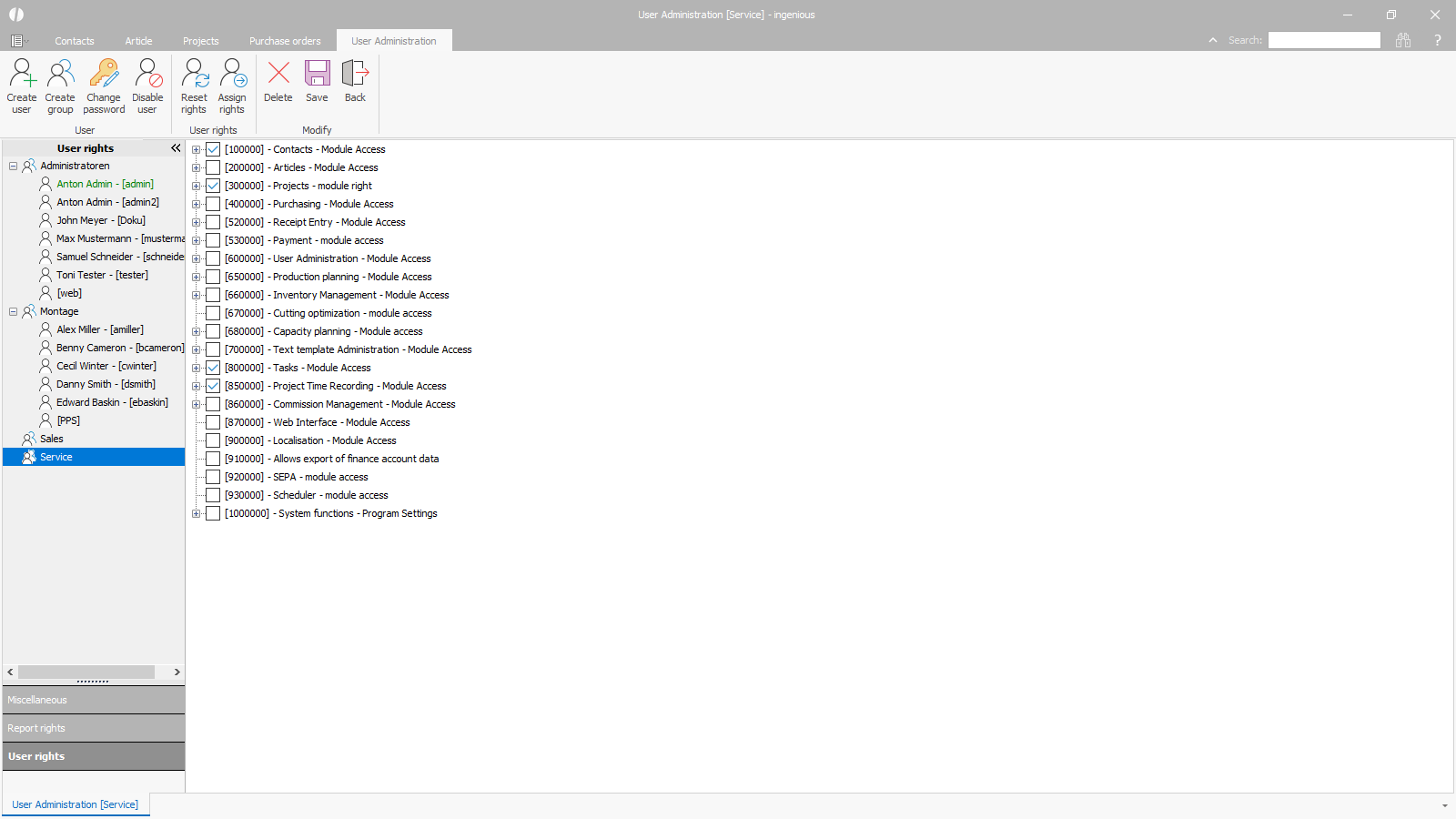The image size is (1456, 819).
Task: Click the Assign rights icon
Action: coord(232,75)
